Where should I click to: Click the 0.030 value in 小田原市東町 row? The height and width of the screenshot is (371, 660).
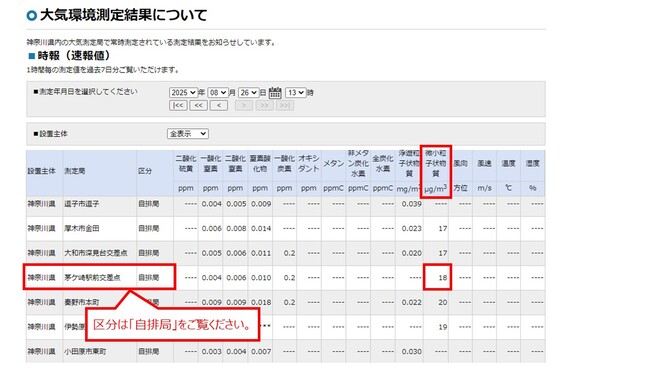coord(411,352)
